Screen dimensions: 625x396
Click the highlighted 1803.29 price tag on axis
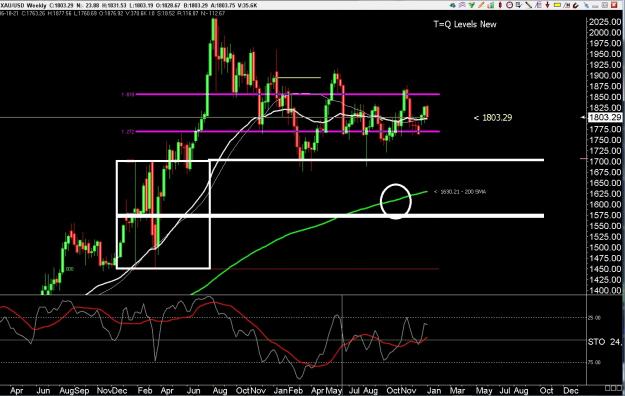tap(605, 117)
